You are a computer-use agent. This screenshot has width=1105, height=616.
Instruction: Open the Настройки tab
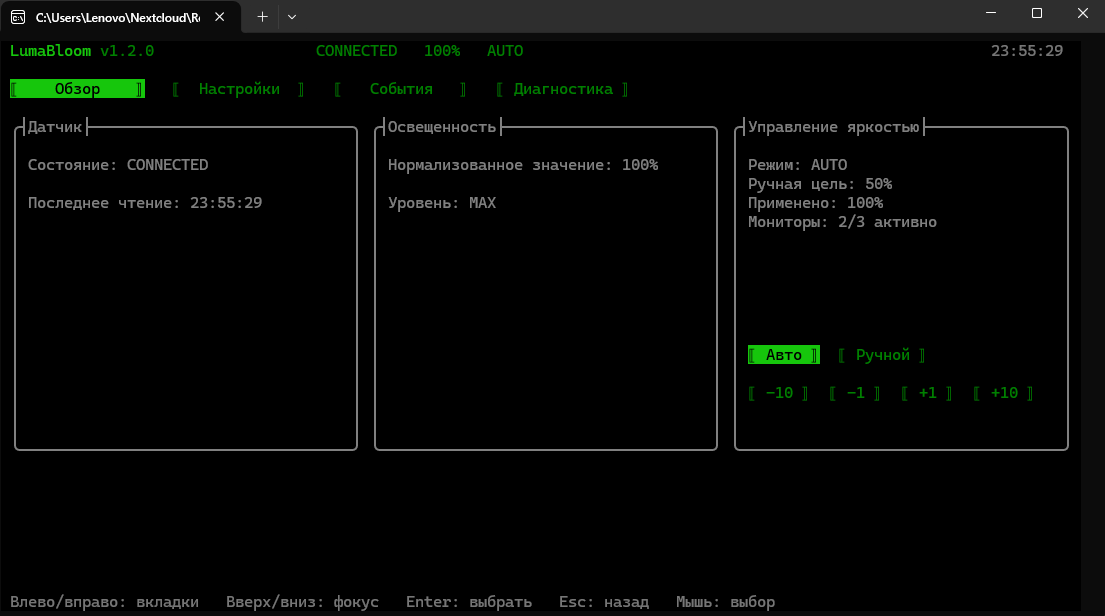pos(239,89)
